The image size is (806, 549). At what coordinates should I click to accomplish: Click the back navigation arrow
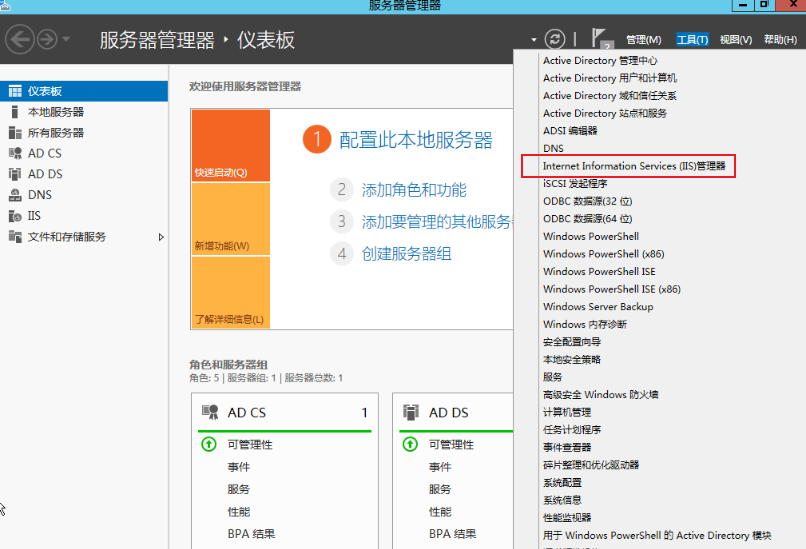pyautogui.click(x=20, y=39)
